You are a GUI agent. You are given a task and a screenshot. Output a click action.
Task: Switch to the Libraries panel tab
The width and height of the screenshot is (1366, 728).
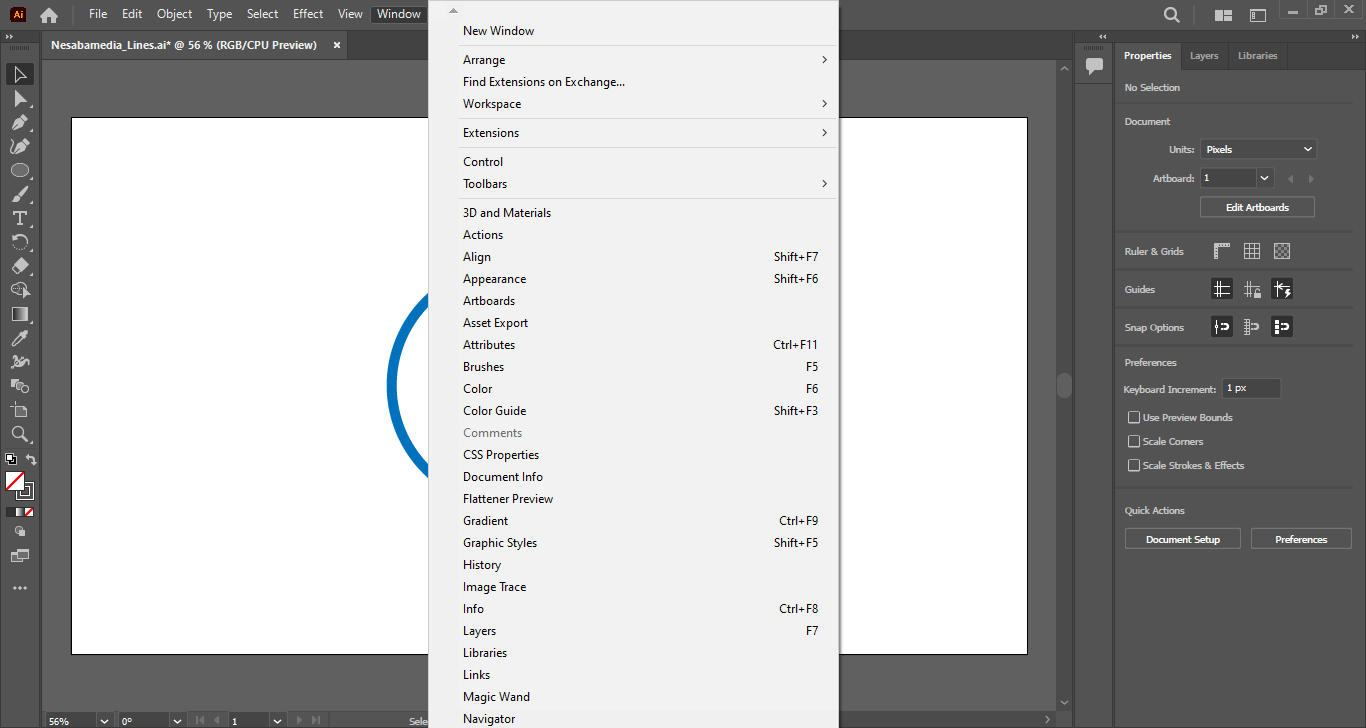coord(1257,56)
